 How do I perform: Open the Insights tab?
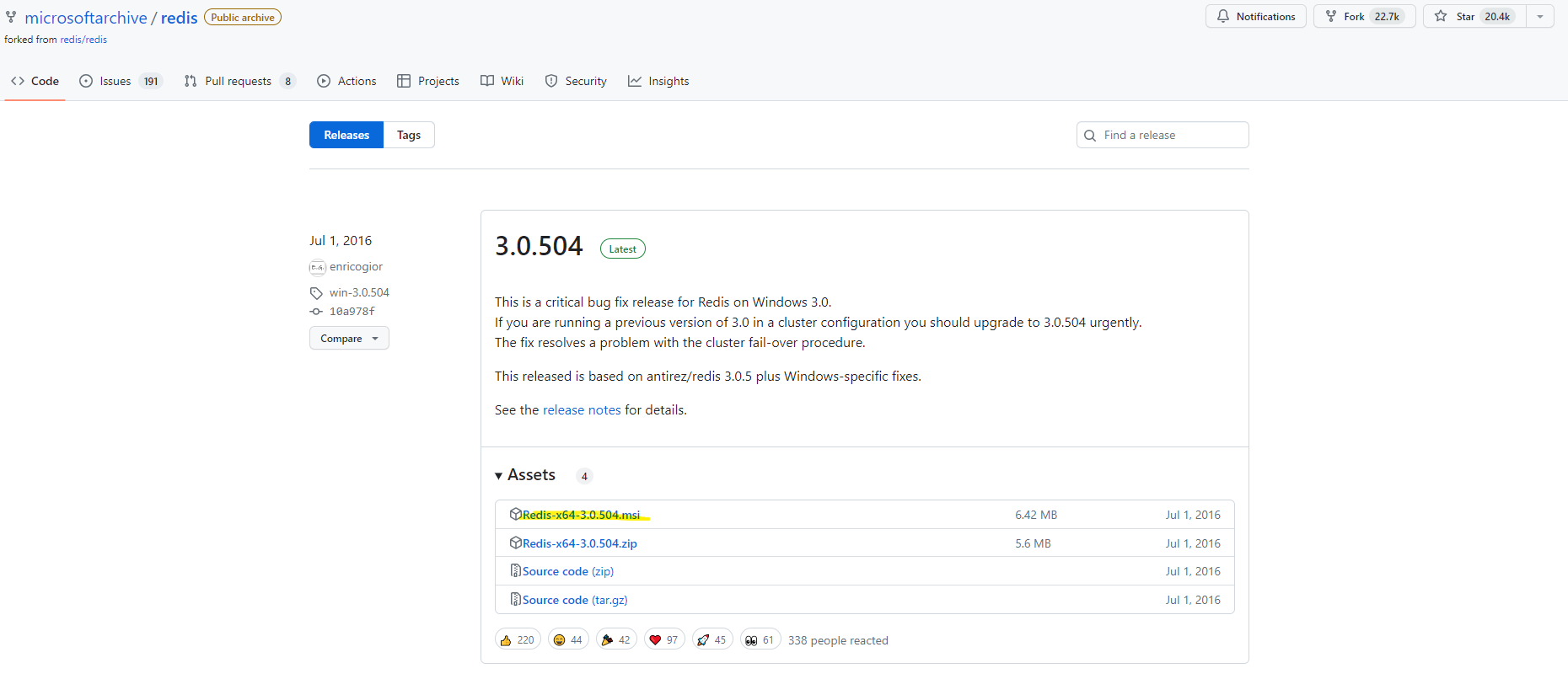click(x=658, y=81)
